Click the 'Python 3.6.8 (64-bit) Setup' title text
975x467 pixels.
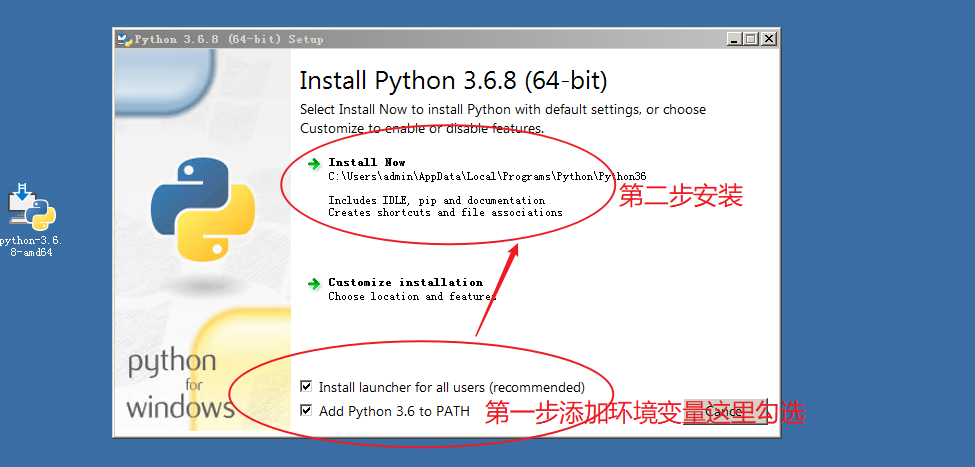pos(229,39)
